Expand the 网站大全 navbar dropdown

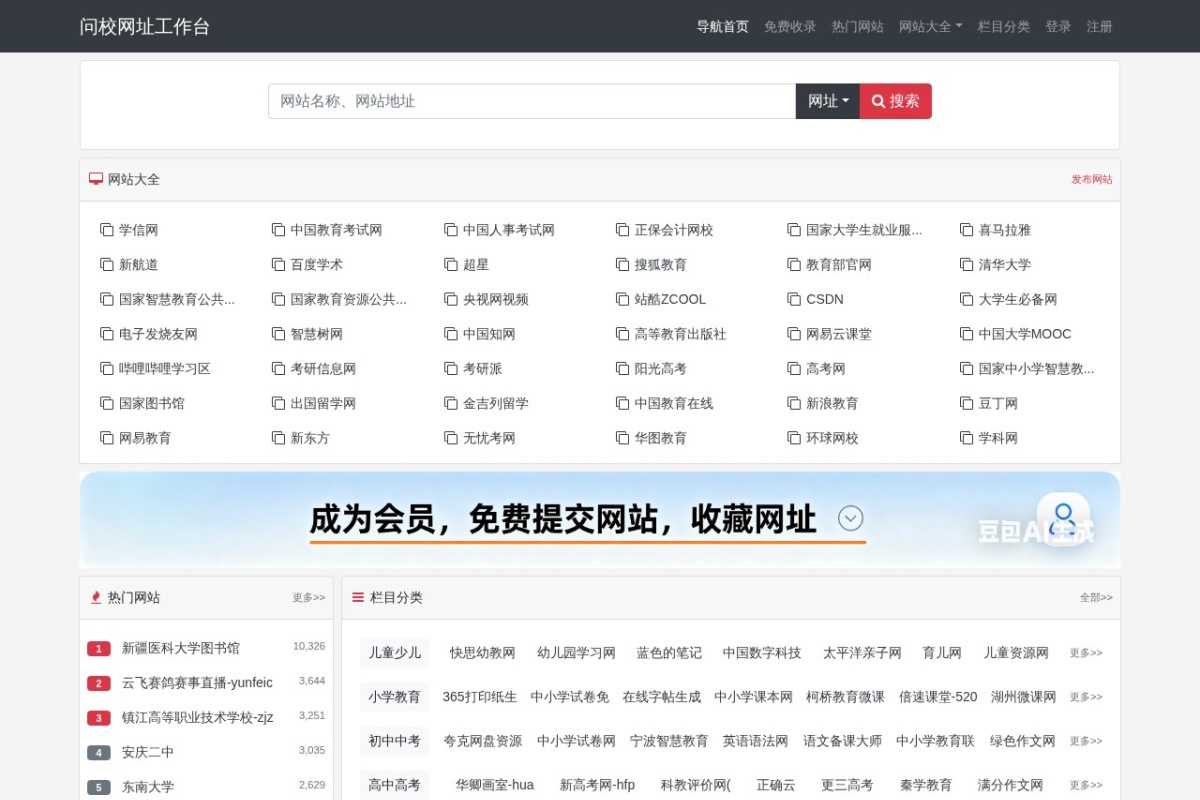click(x=931, y=27)
